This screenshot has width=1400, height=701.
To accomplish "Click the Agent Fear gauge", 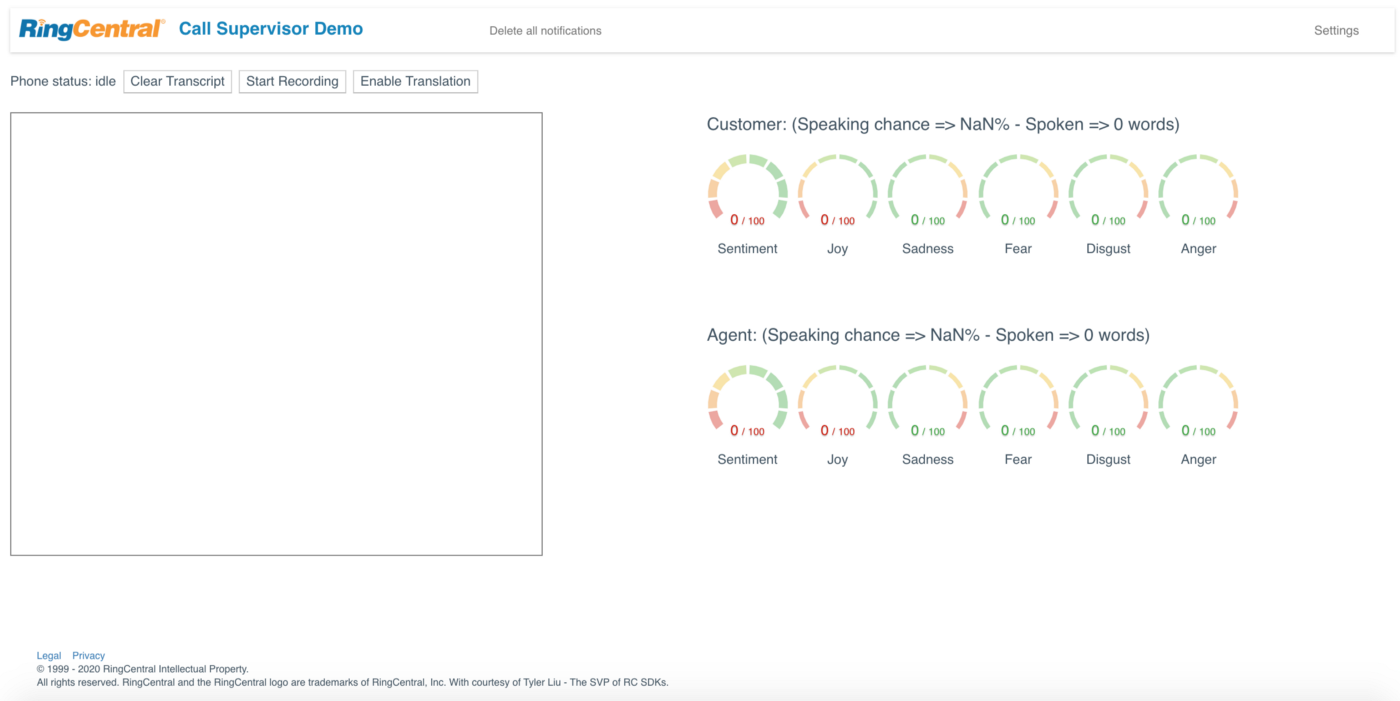I will point(1018,403).
